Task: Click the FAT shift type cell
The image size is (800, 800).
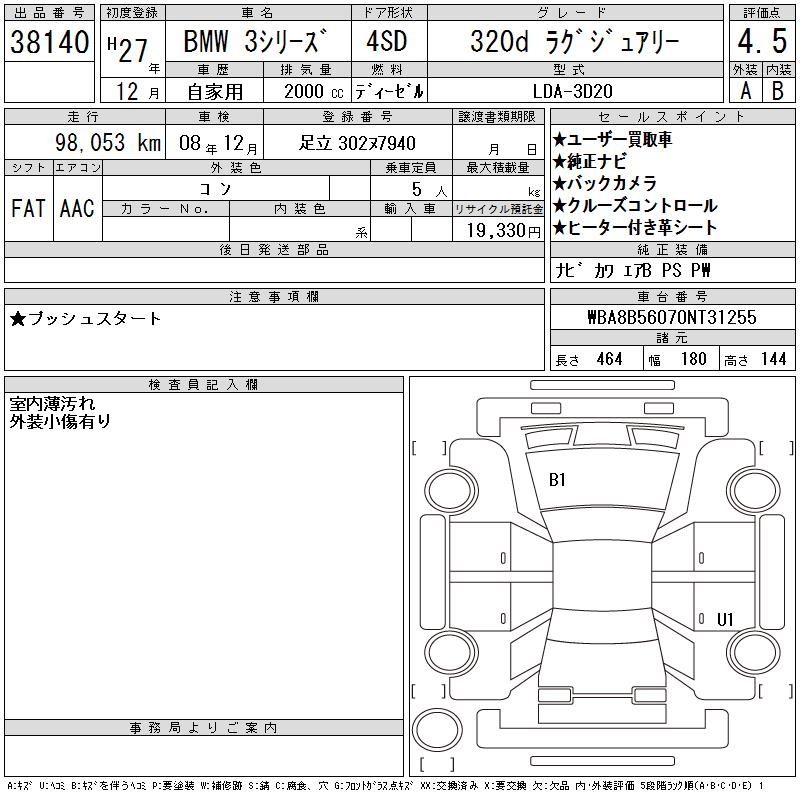Action: (x=28, y=208)
